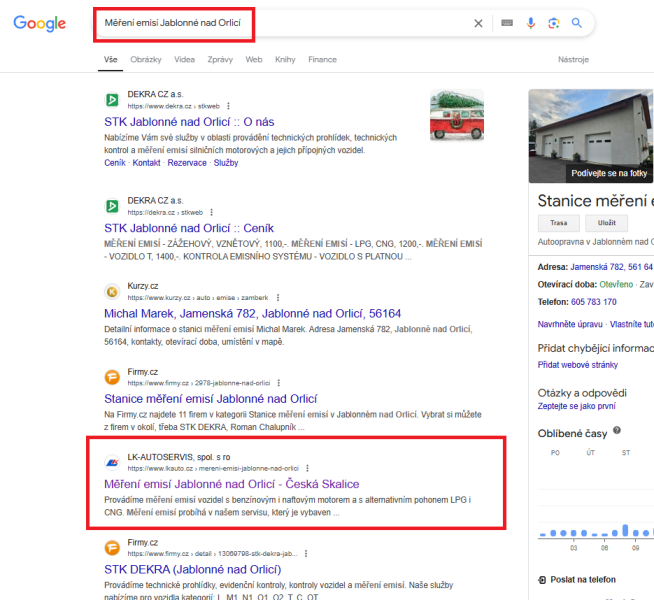Open the options menu for the STK DEKRA firmy.cz result
Screen dimensions: 654x600
[306, 553]
